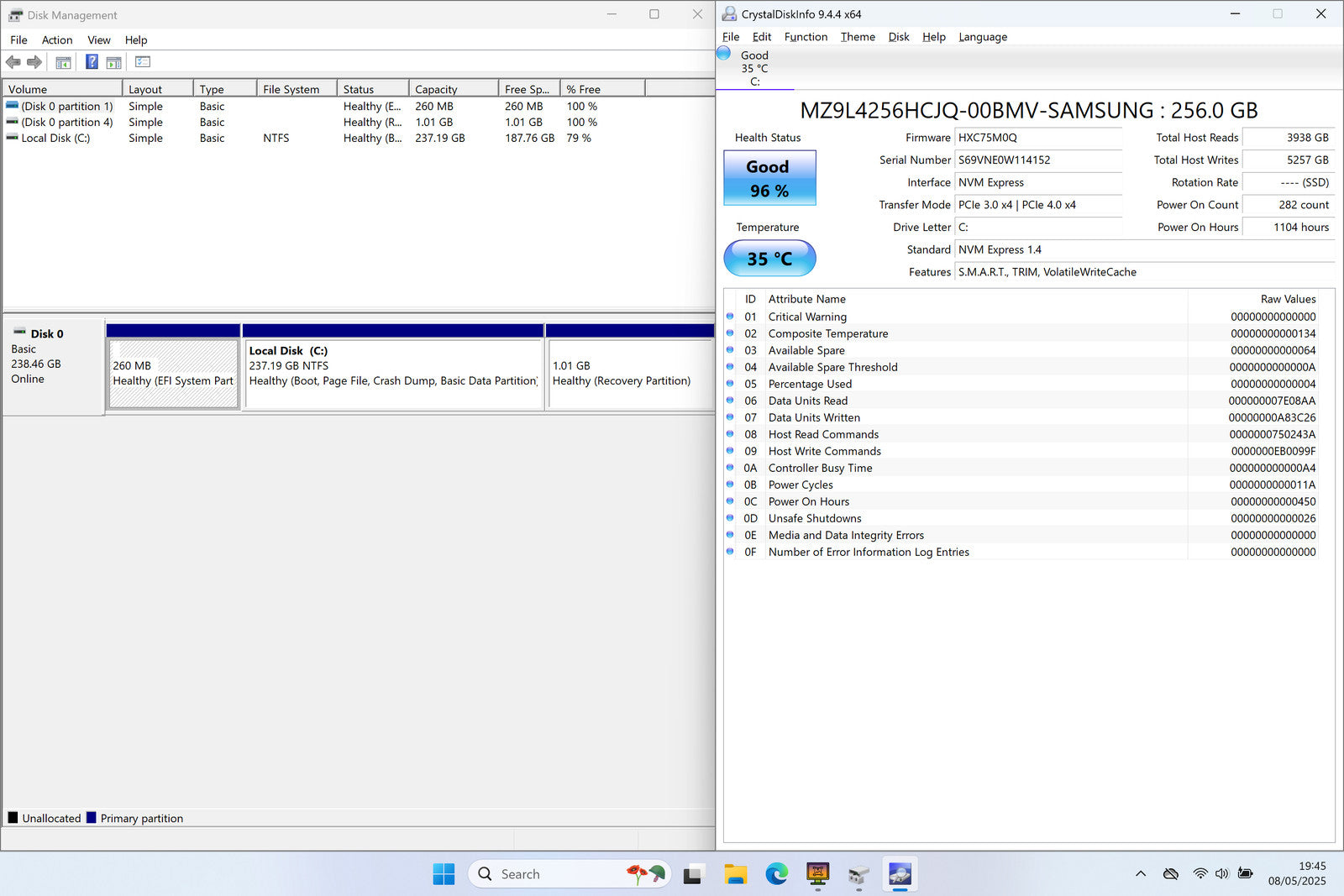This screenshot has height=896, width=1344.
Task: Click the Transfer Mode field PCIe 3.0 x4
Action: pos(1038,205)
